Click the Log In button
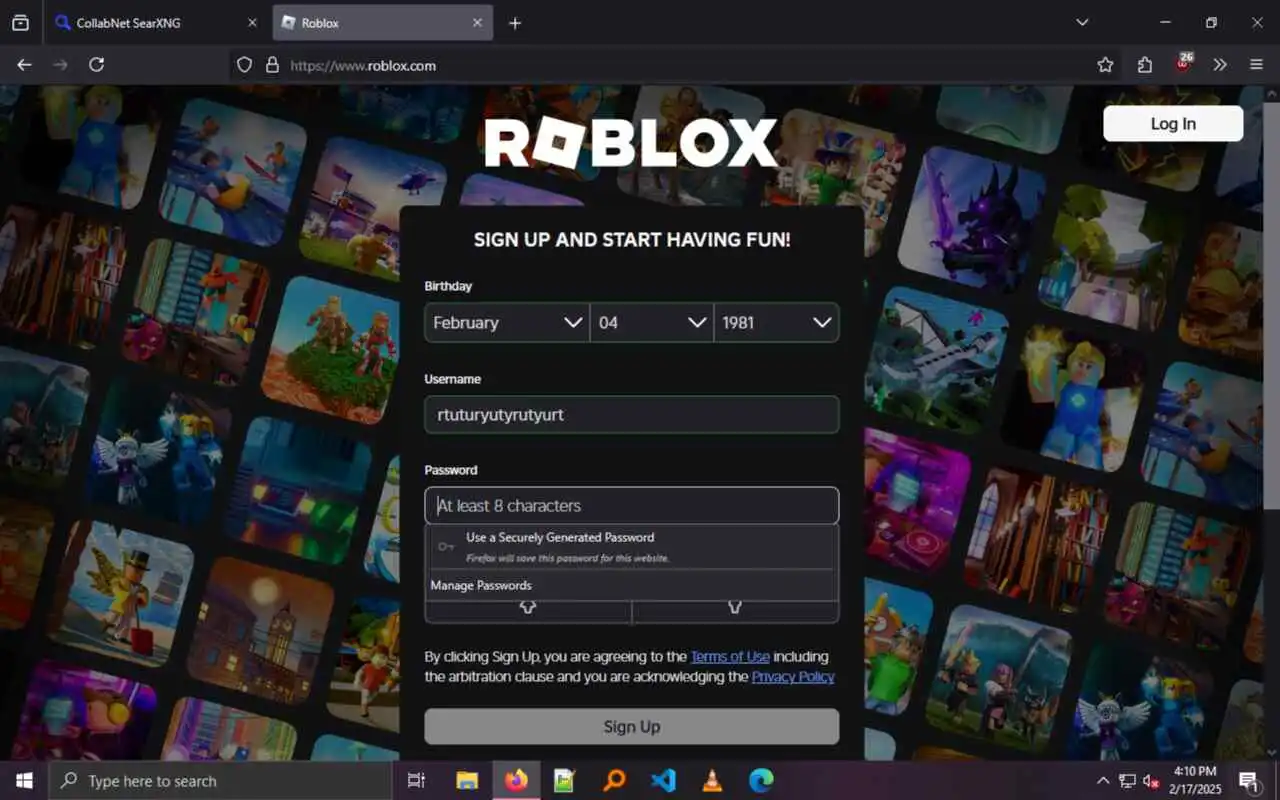1280x800 pixels. [x=1173, y=124]
